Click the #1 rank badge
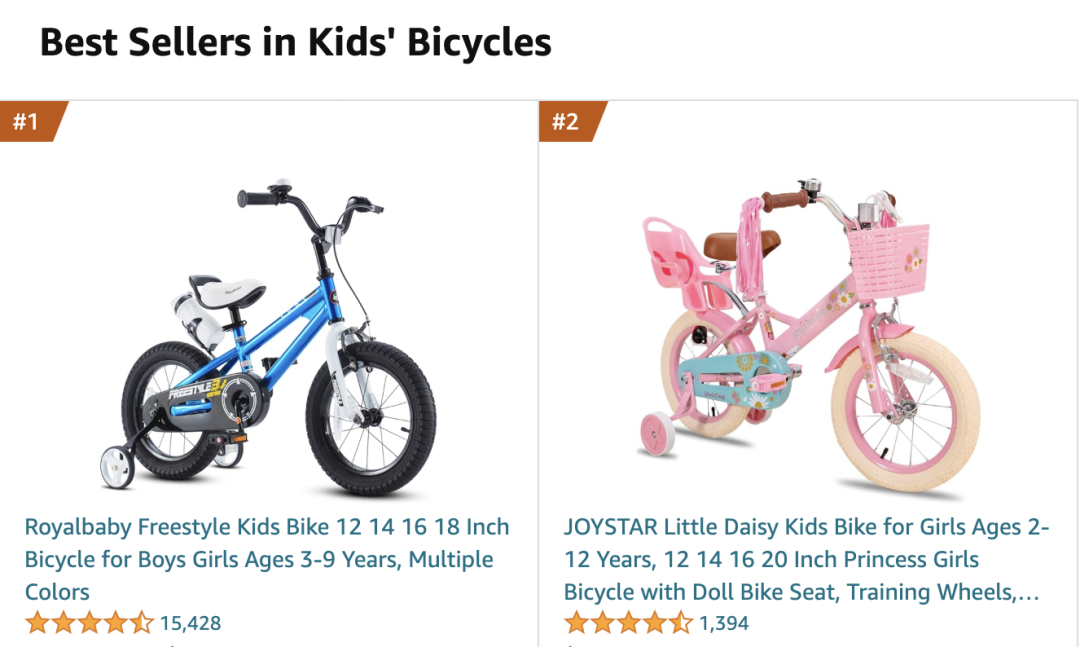The width and height of the screenshot is (1080, 647). coord(31,121)
